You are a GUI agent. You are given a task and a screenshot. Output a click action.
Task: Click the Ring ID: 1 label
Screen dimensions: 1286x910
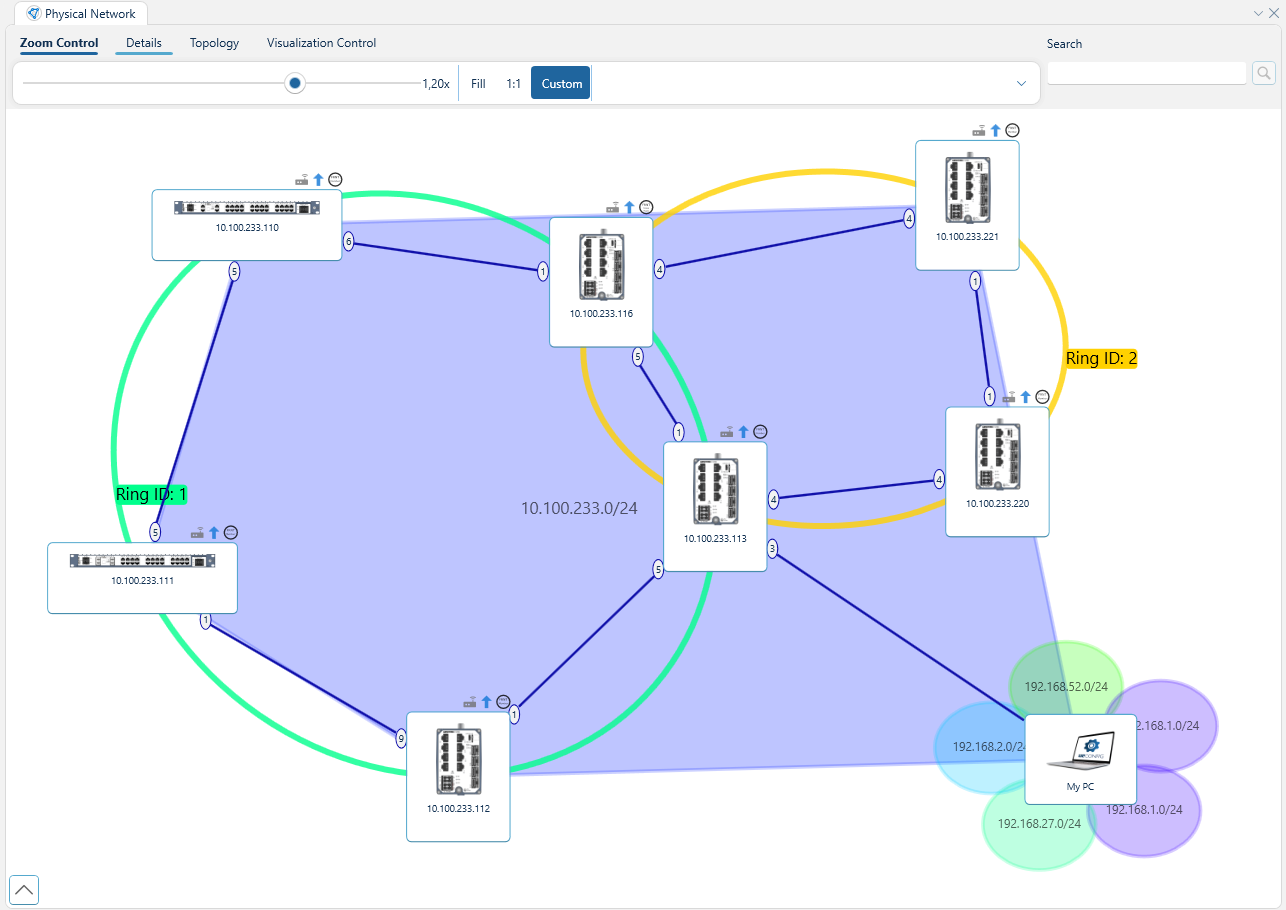pos(151,493)
